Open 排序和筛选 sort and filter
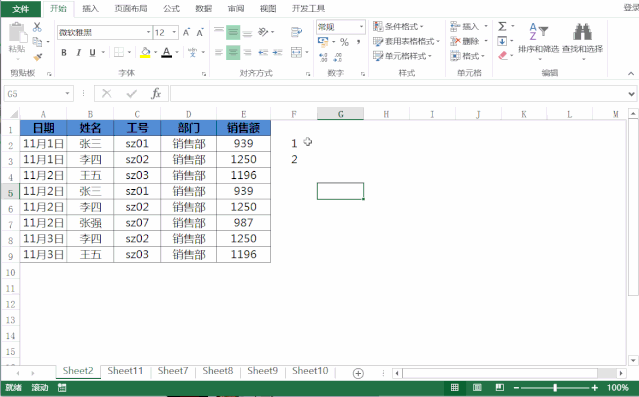The width and height of the screenshot is (639, 397). pos(538,41)
